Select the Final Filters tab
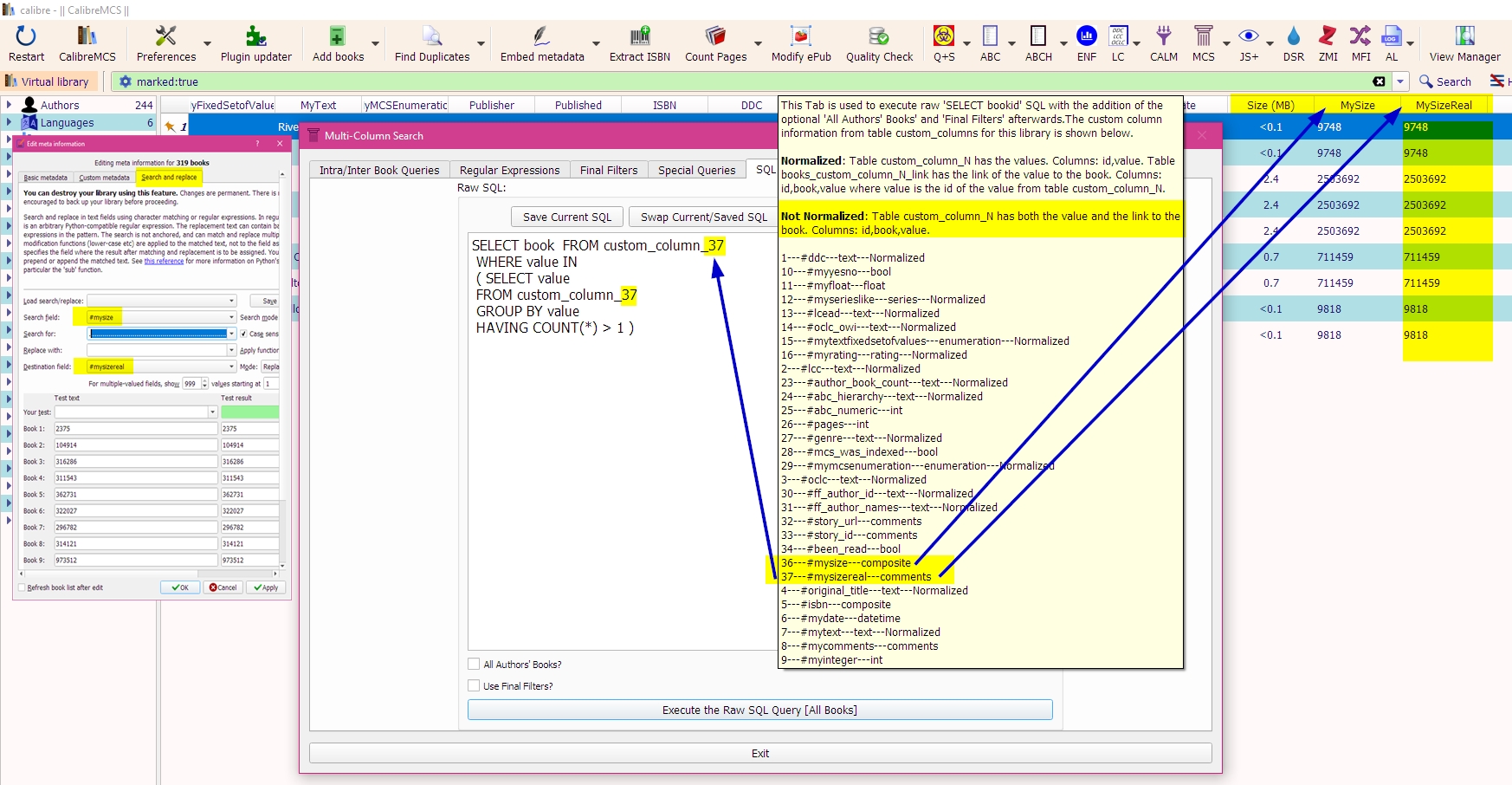 tap(608, 170)
